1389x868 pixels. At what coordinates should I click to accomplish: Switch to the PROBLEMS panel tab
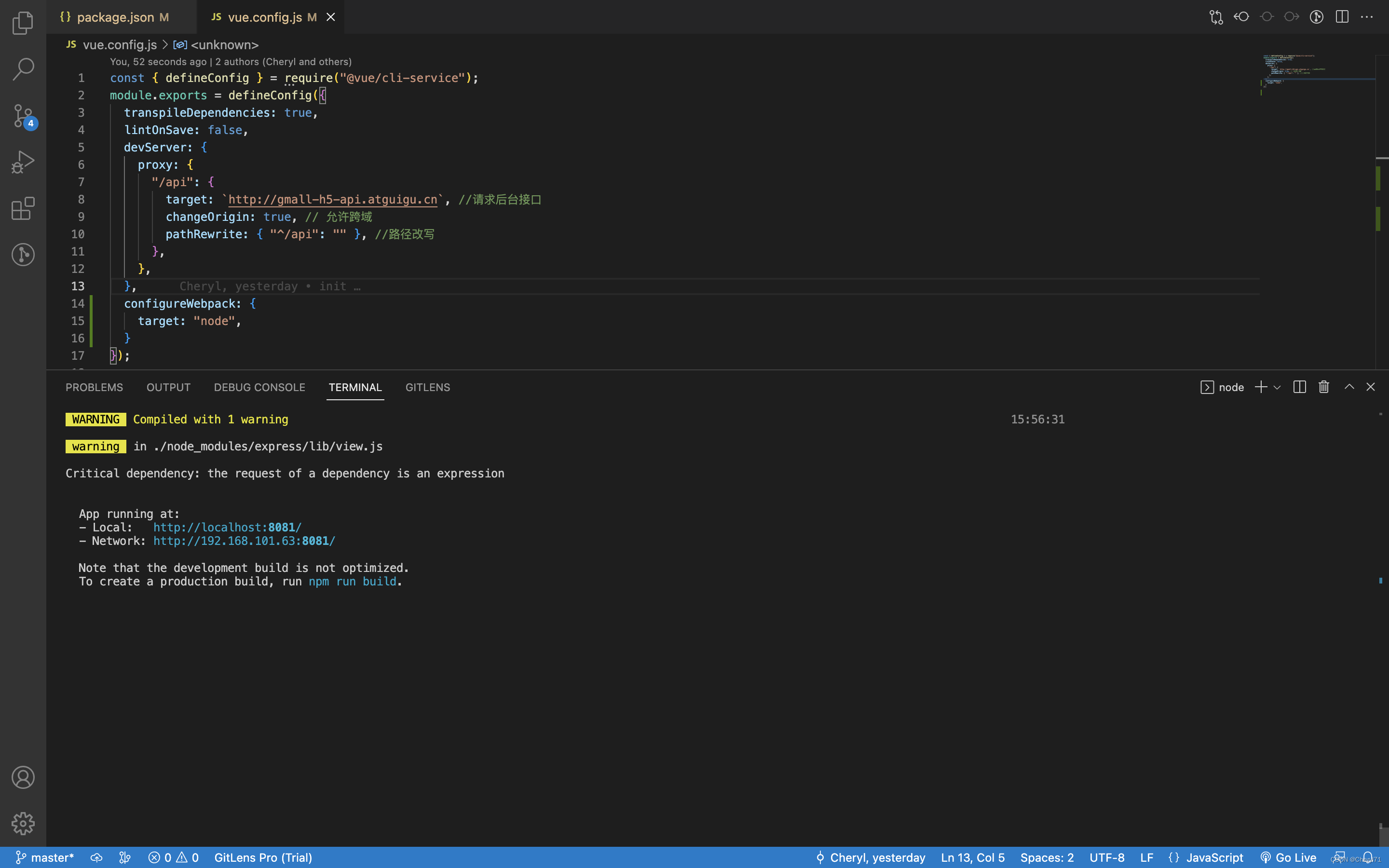94,388
